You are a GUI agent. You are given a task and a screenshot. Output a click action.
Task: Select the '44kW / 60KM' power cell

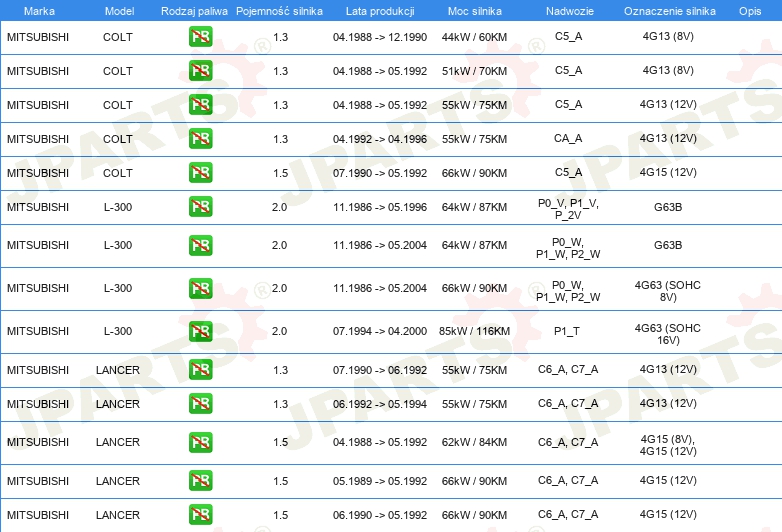[x=474, y=37]
